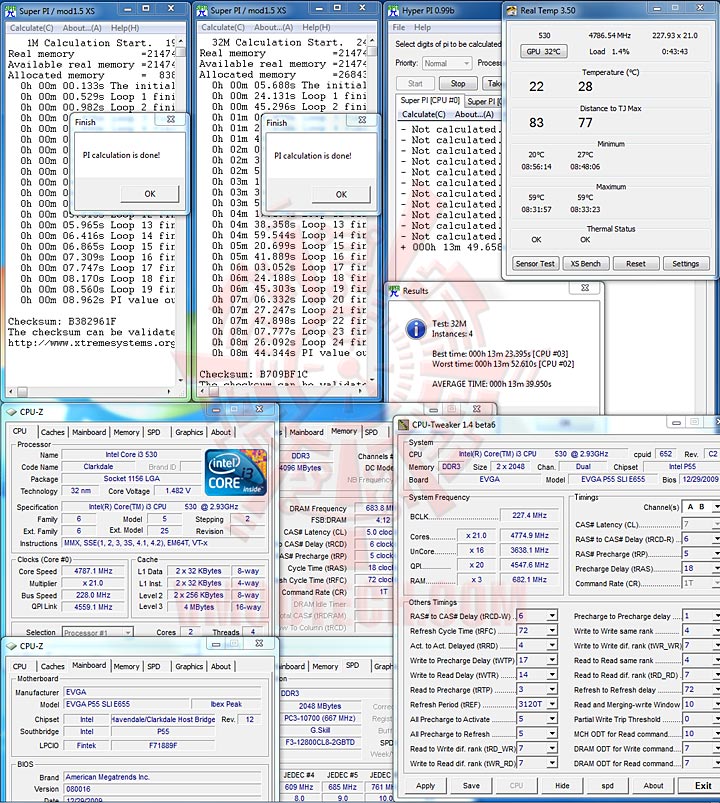Click the Intel Core i3 inside logo
Screen dimensions: 720x803
(x=236, y=472)
